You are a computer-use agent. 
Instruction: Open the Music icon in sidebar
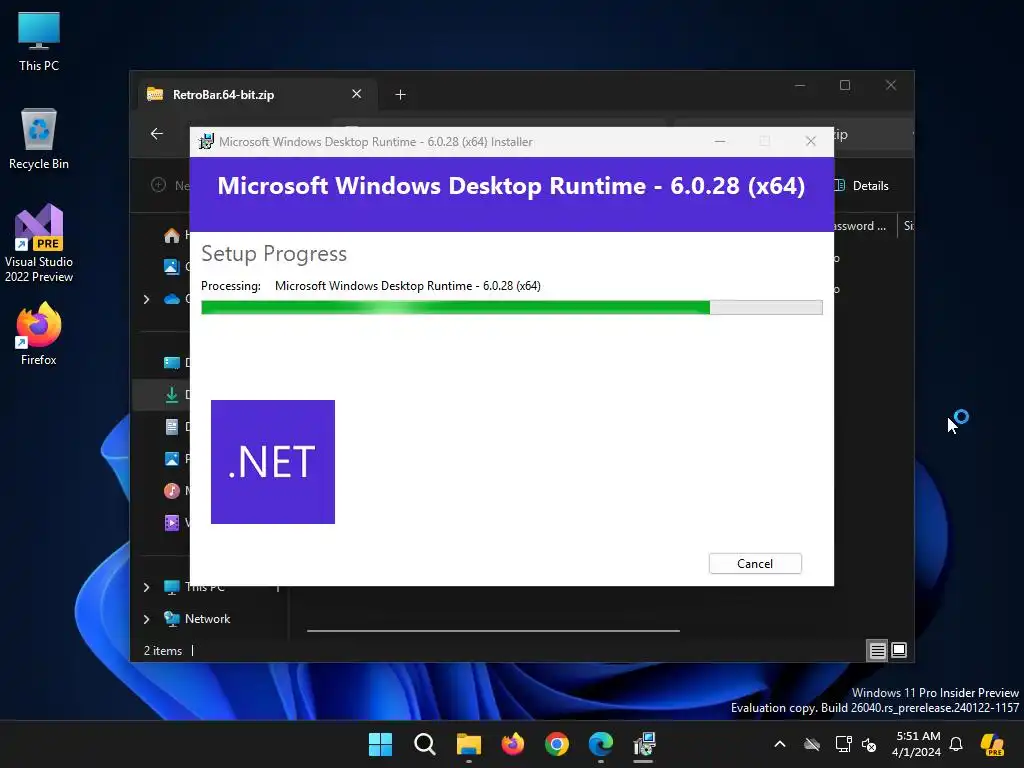pos(172,490)
